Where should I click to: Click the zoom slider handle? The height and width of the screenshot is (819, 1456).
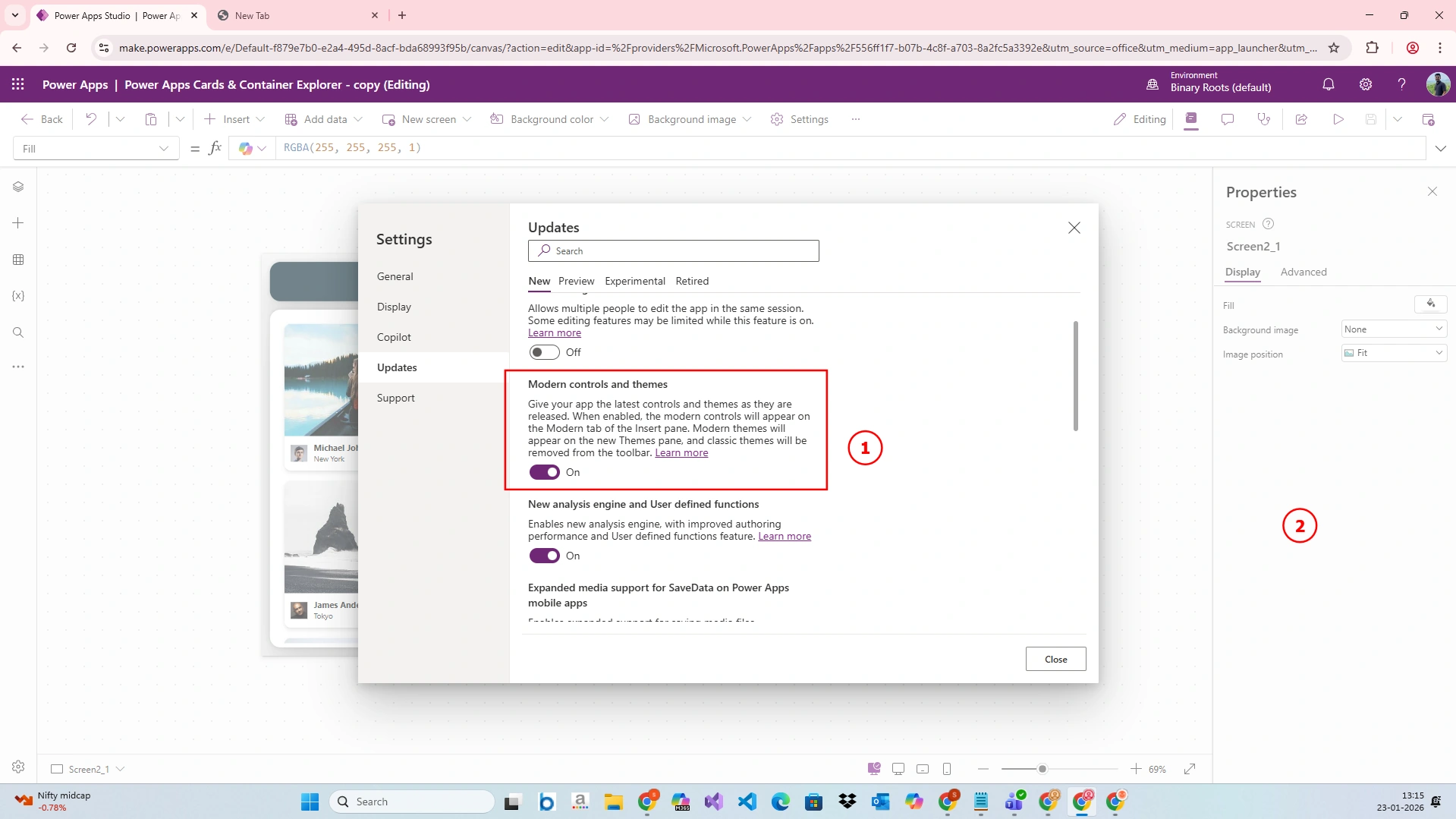coord(1042,769)
